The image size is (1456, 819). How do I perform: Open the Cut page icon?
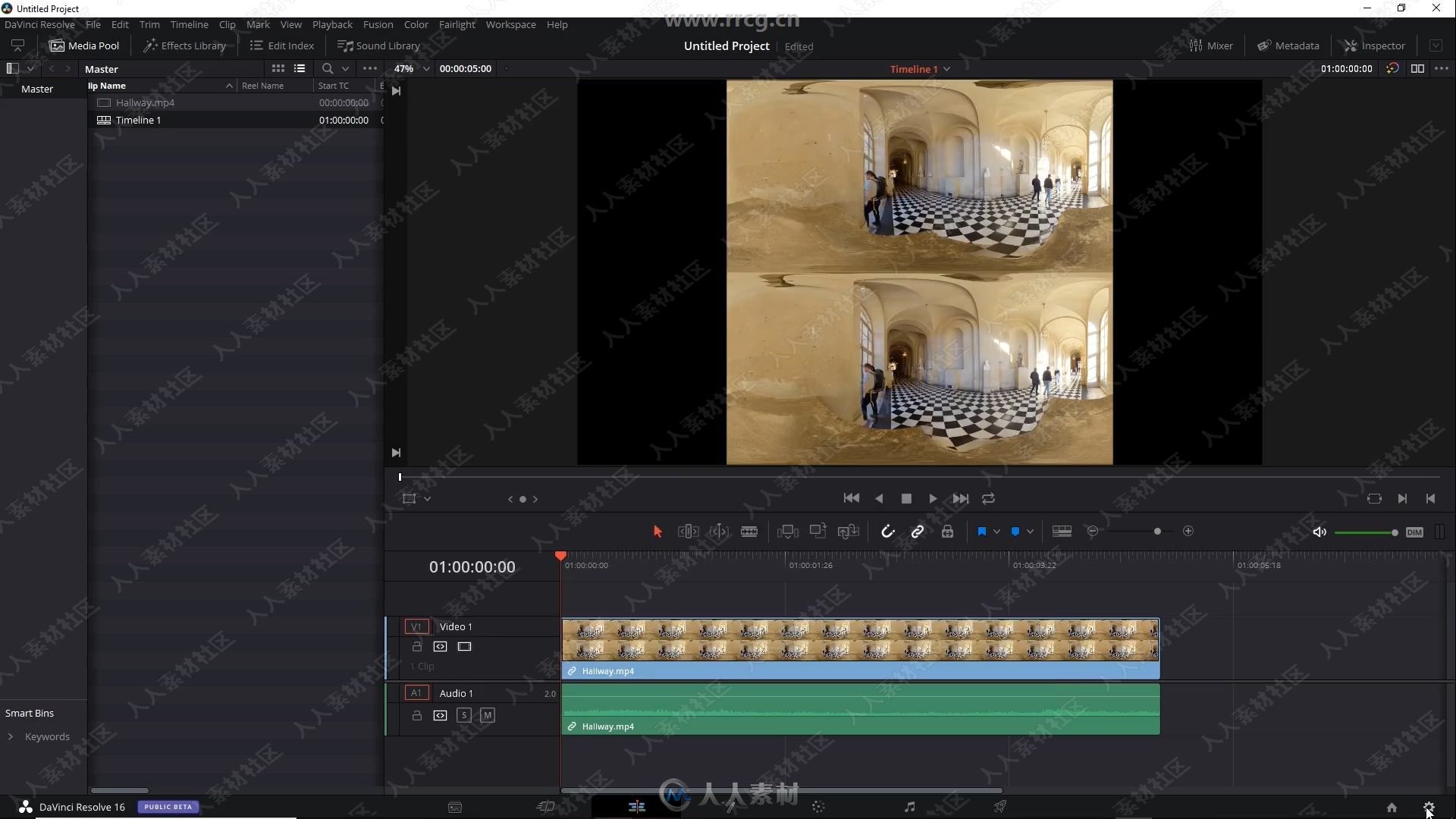coord(546,808)
